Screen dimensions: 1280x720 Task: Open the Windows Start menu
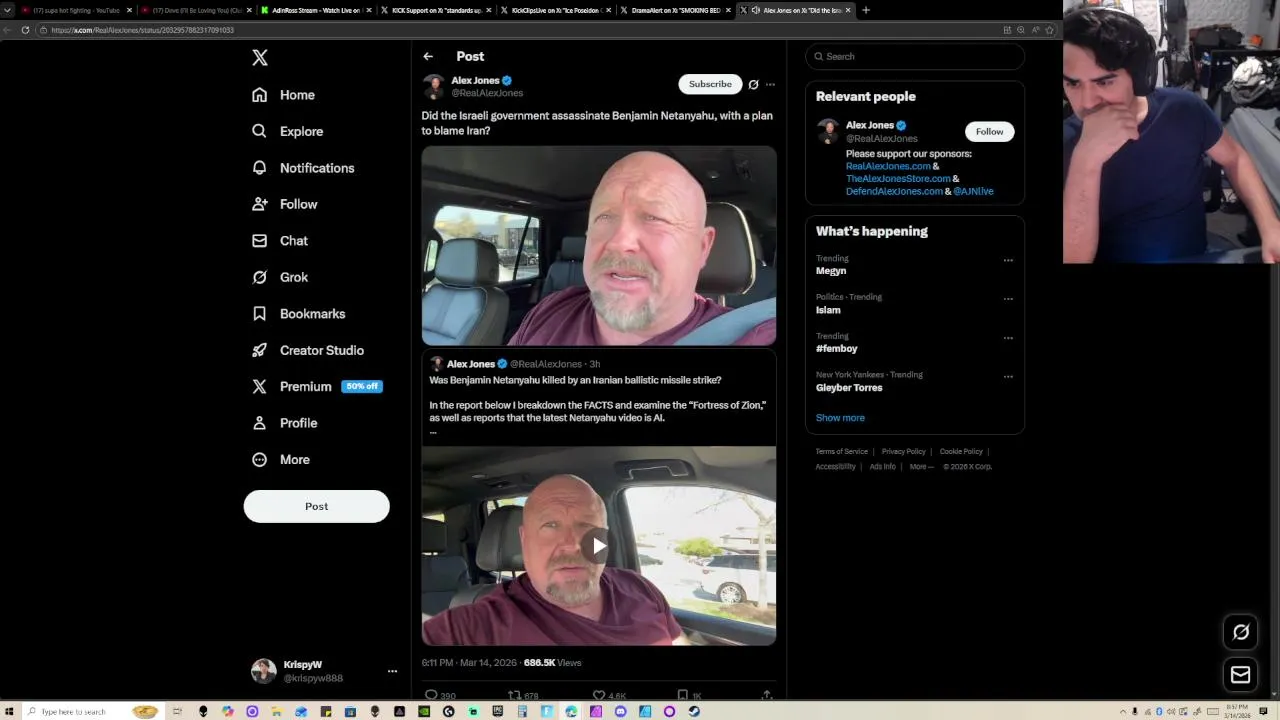9,712
